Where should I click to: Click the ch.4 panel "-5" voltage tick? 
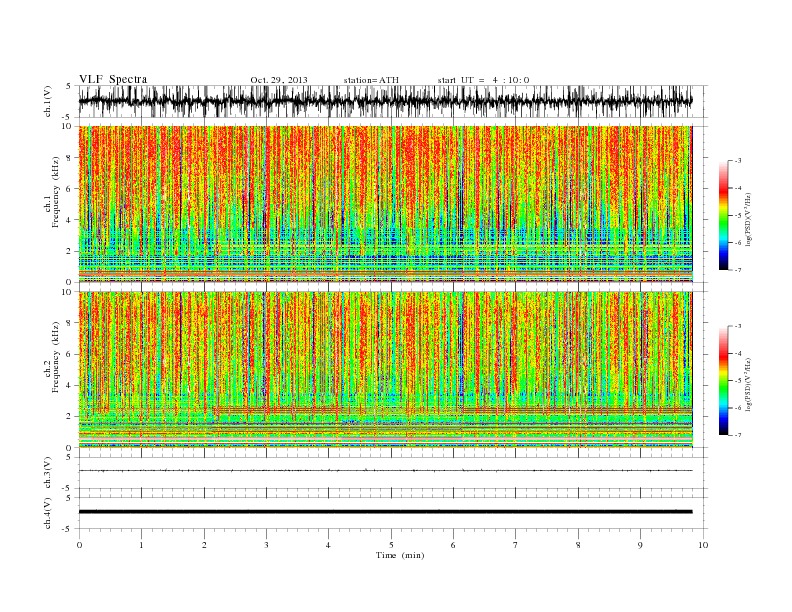(x=68, y=529)
